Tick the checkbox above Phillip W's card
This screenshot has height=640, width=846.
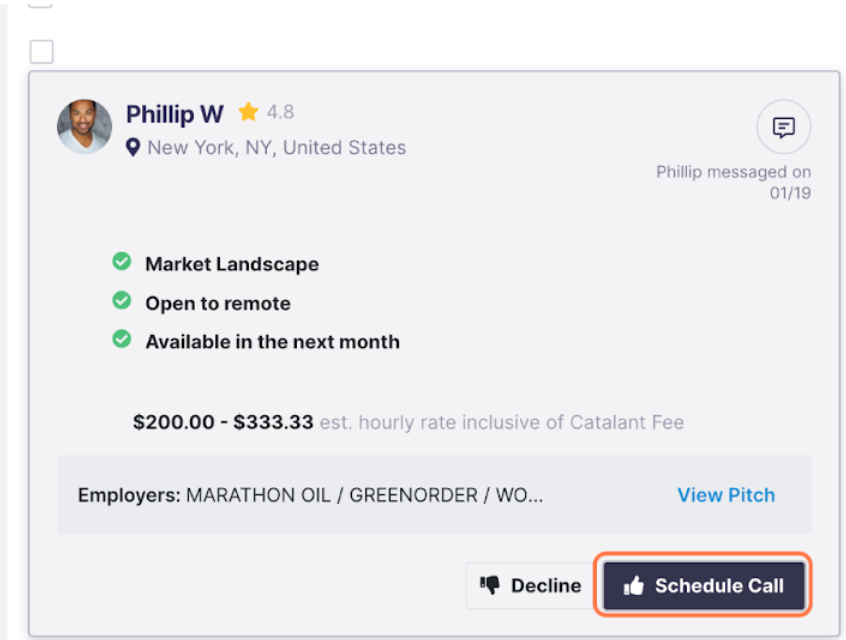point(42,52)
